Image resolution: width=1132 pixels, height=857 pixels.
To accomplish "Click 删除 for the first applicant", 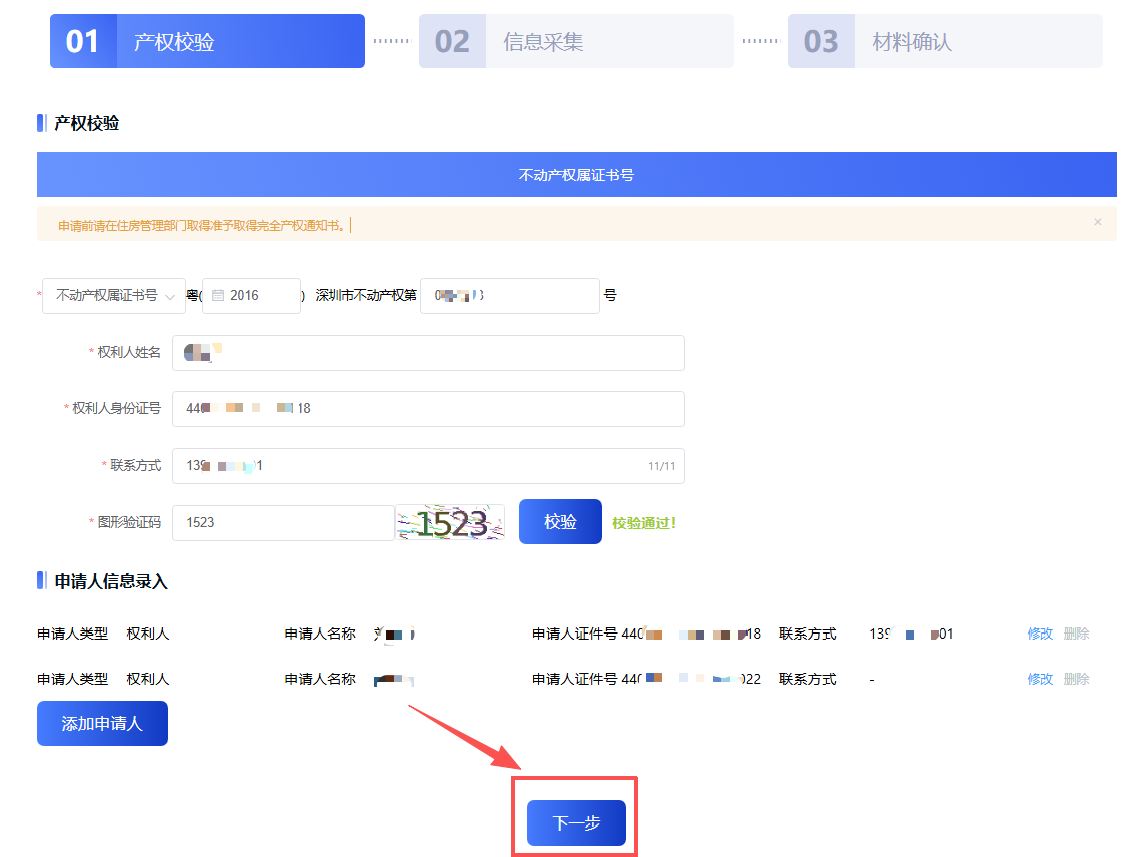I will (x=1076, y=634).
